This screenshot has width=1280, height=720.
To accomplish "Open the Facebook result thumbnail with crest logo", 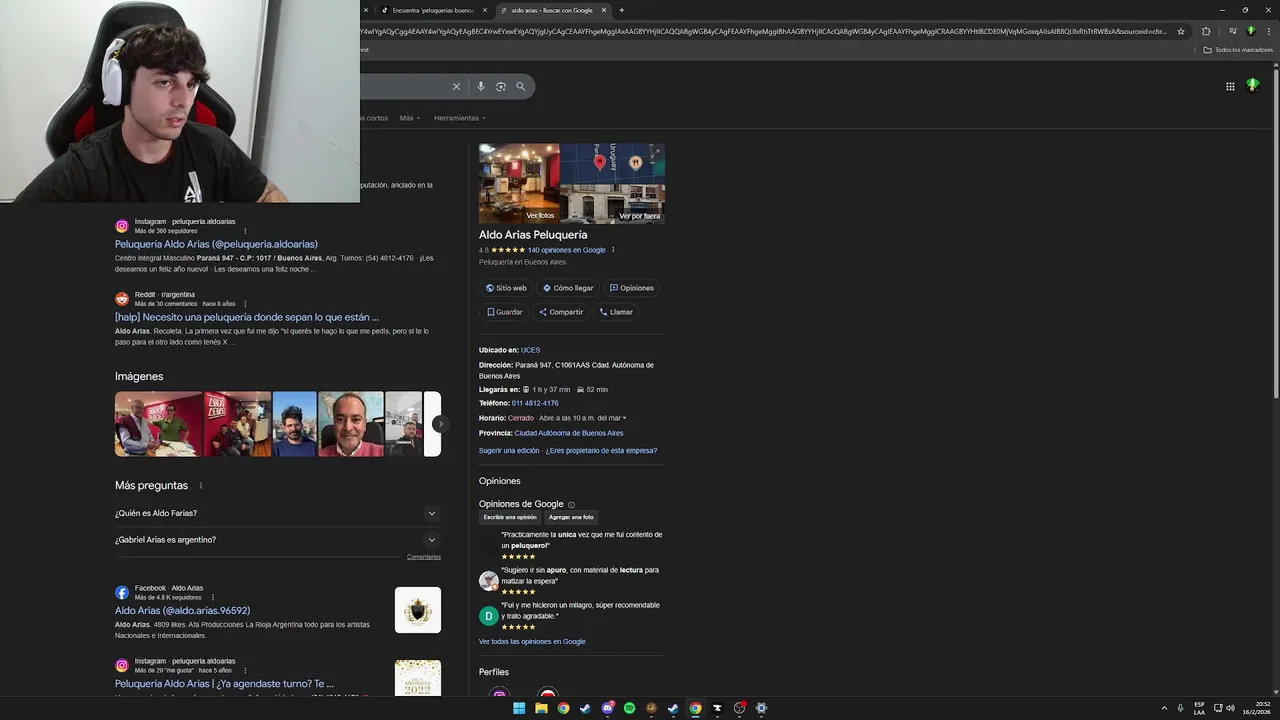I will click(x=418, y=610).
